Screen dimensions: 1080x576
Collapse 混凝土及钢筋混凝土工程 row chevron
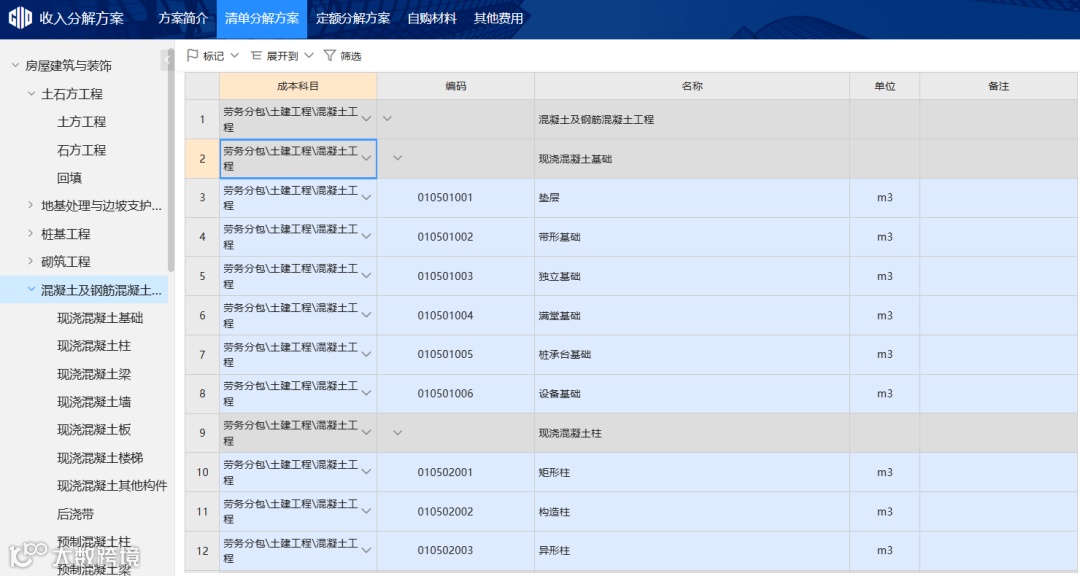pos(388,119)
